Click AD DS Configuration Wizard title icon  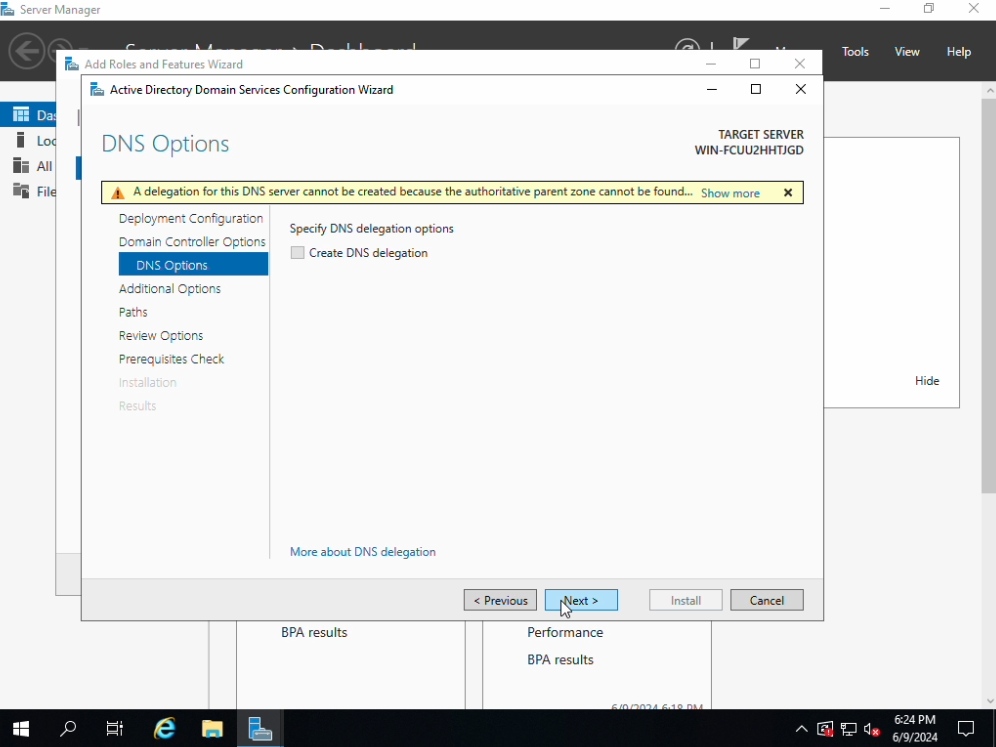point(97,90)
